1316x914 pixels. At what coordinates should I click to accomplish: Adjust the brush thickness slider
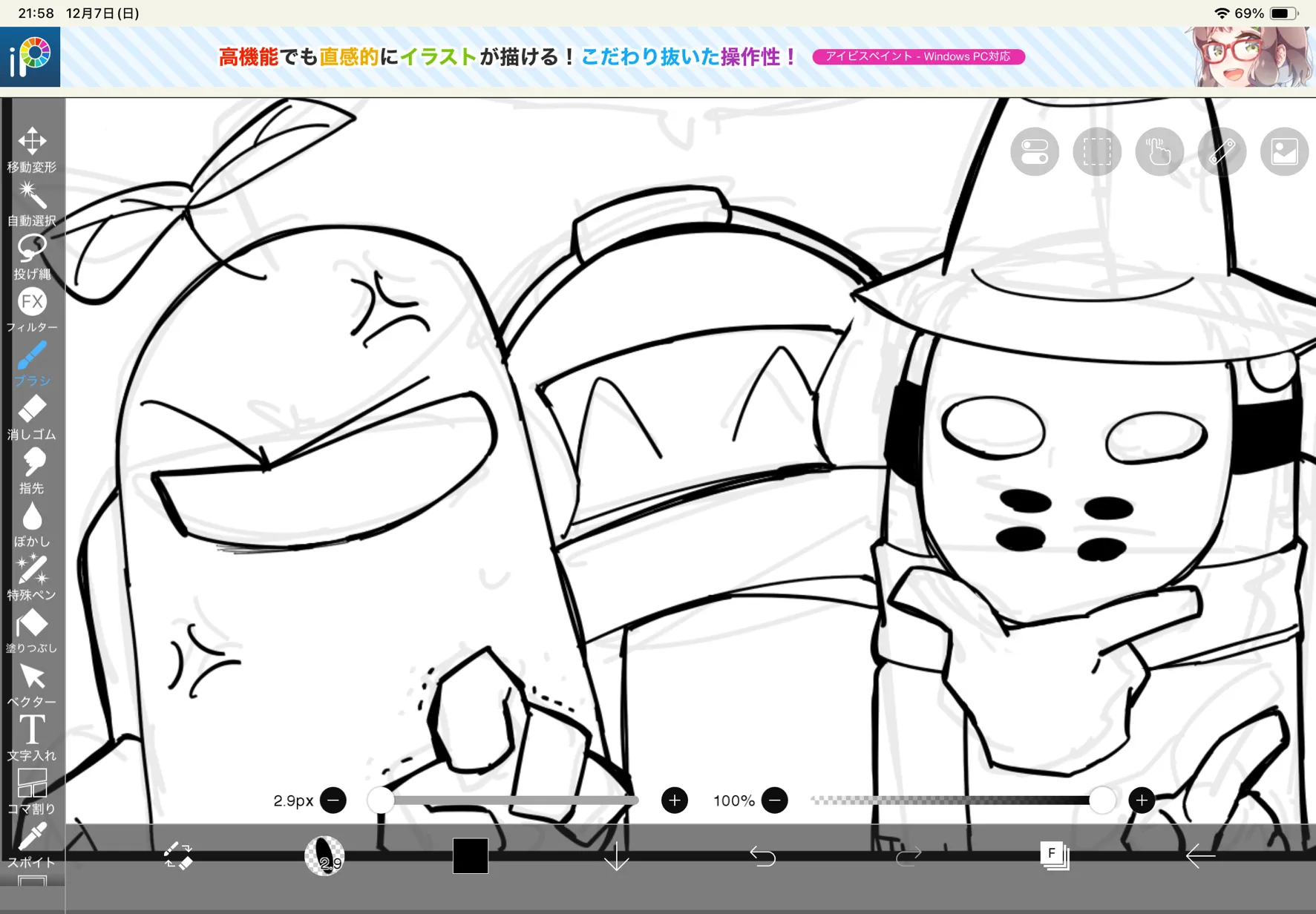(x=504, y=800)
